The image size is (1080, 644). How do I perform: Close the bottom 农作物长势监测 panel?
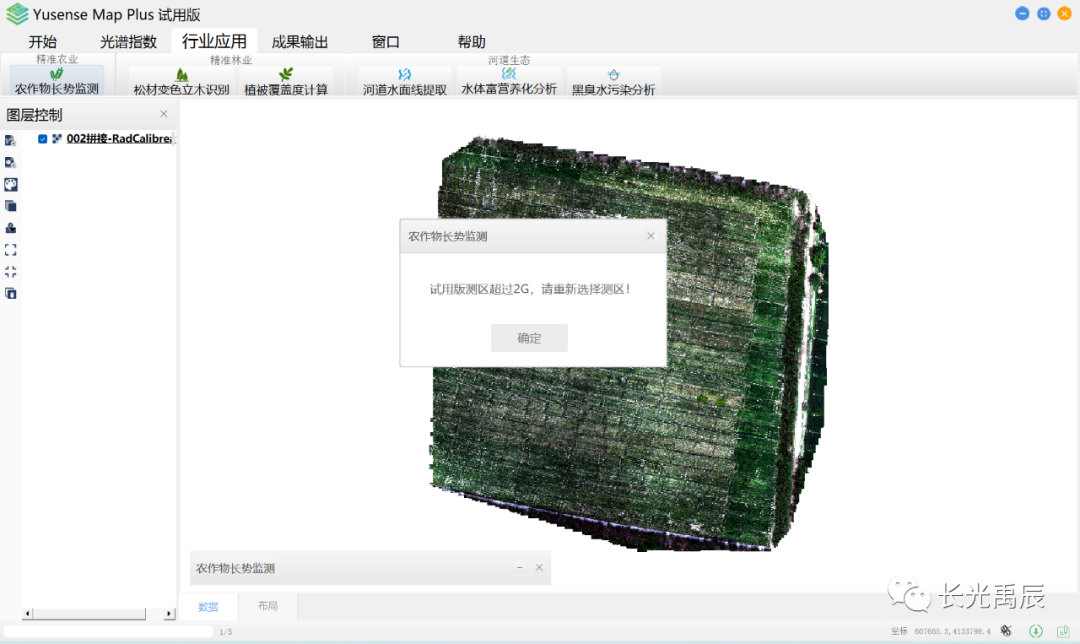(x=539, y=568)
